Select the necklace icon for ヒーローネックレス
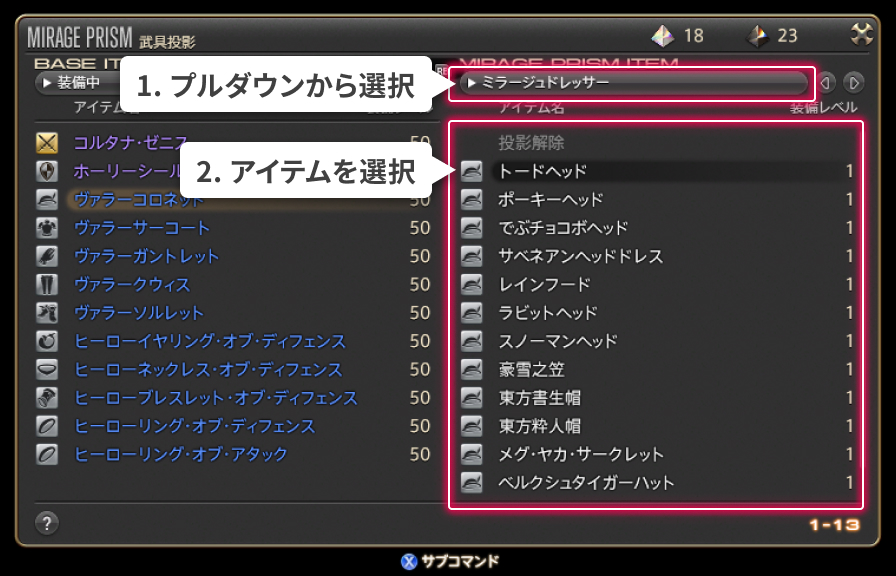 click(47, 369)
